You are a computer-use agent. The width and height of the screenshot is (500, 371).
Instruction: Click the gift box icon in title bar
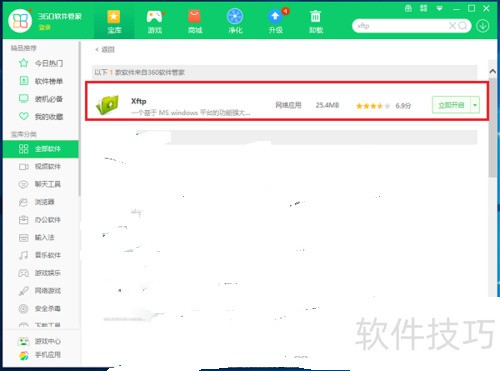pos(408,8)
